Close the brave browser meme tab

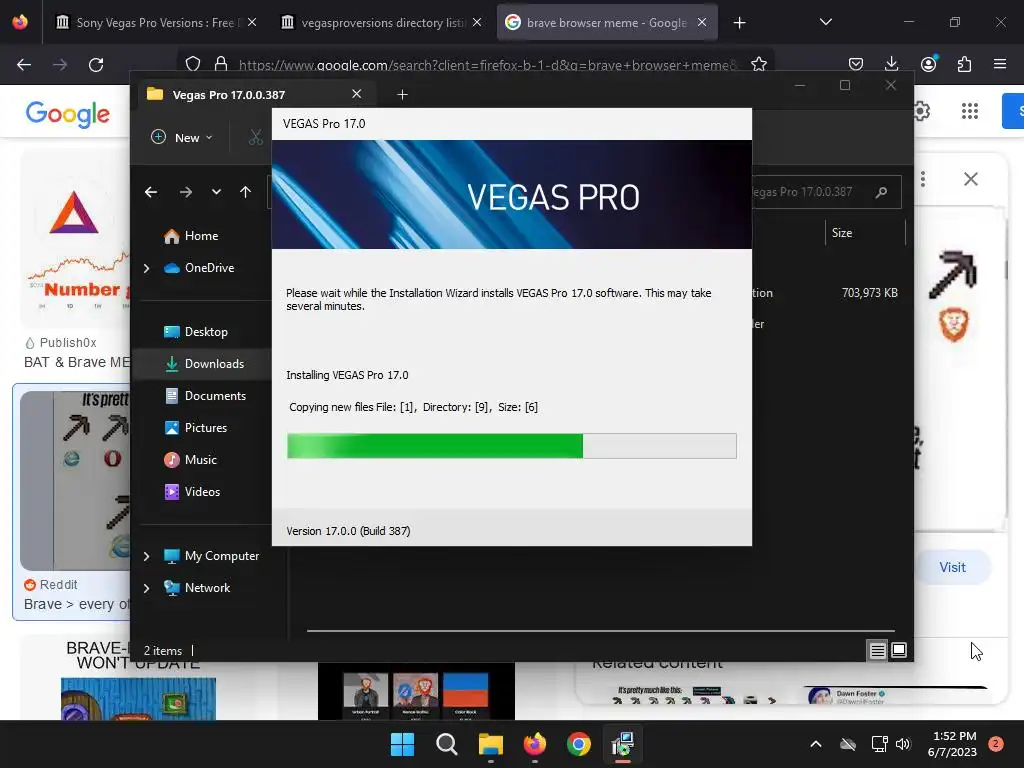(x=702, y=23)
